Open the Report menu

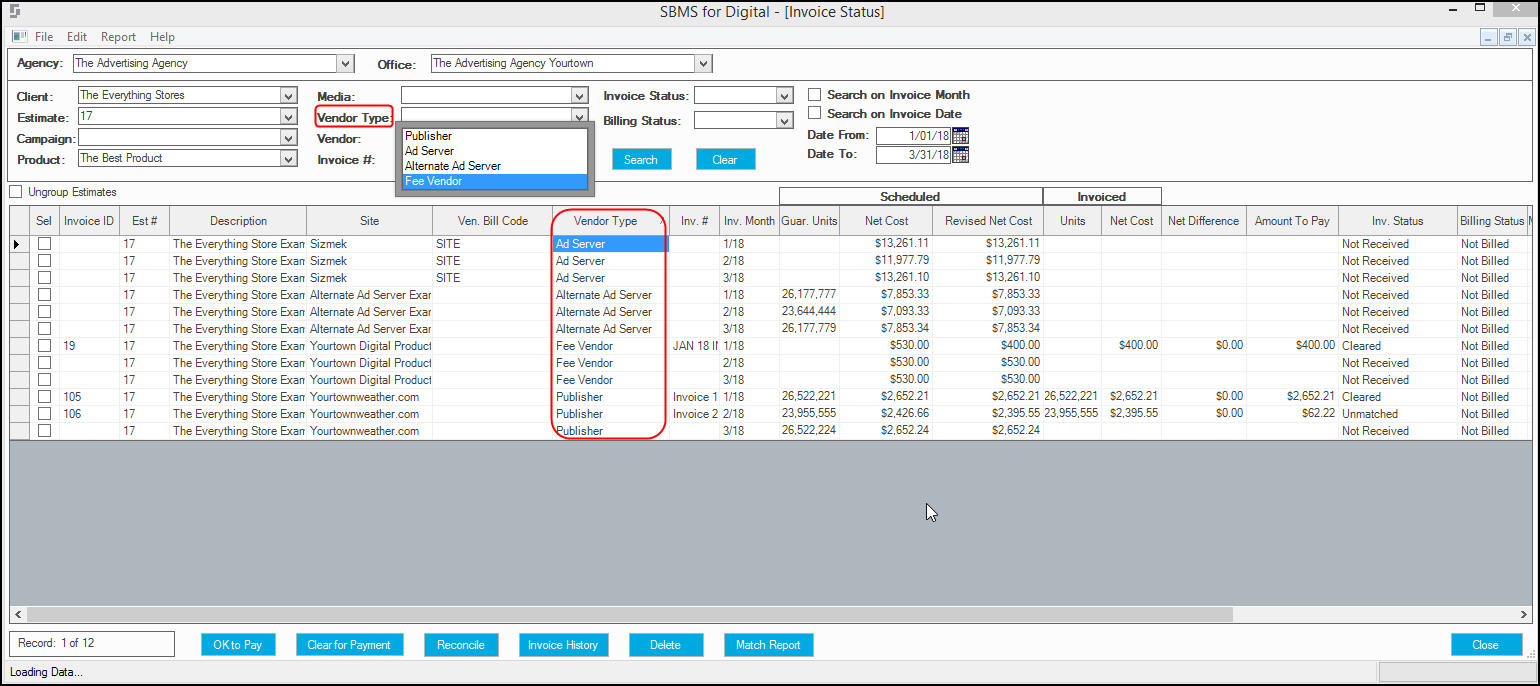[118, 37]
